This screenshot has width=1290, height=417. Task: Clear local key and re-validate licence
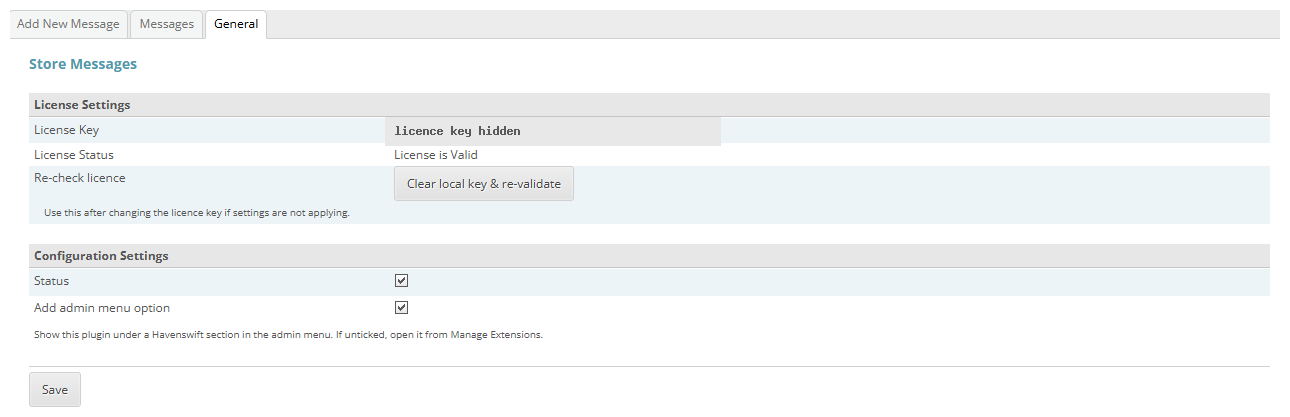[484, 184]
